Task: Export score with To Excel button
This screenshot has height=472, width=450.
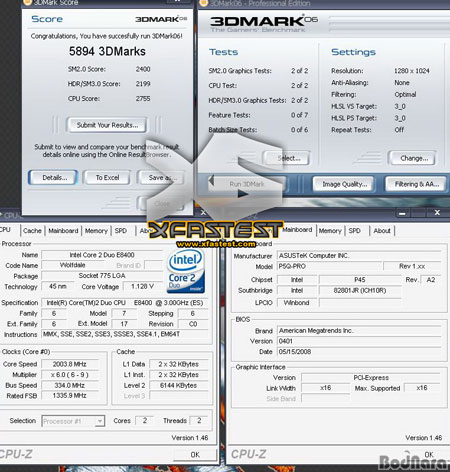Action: (x=107, y=178)
